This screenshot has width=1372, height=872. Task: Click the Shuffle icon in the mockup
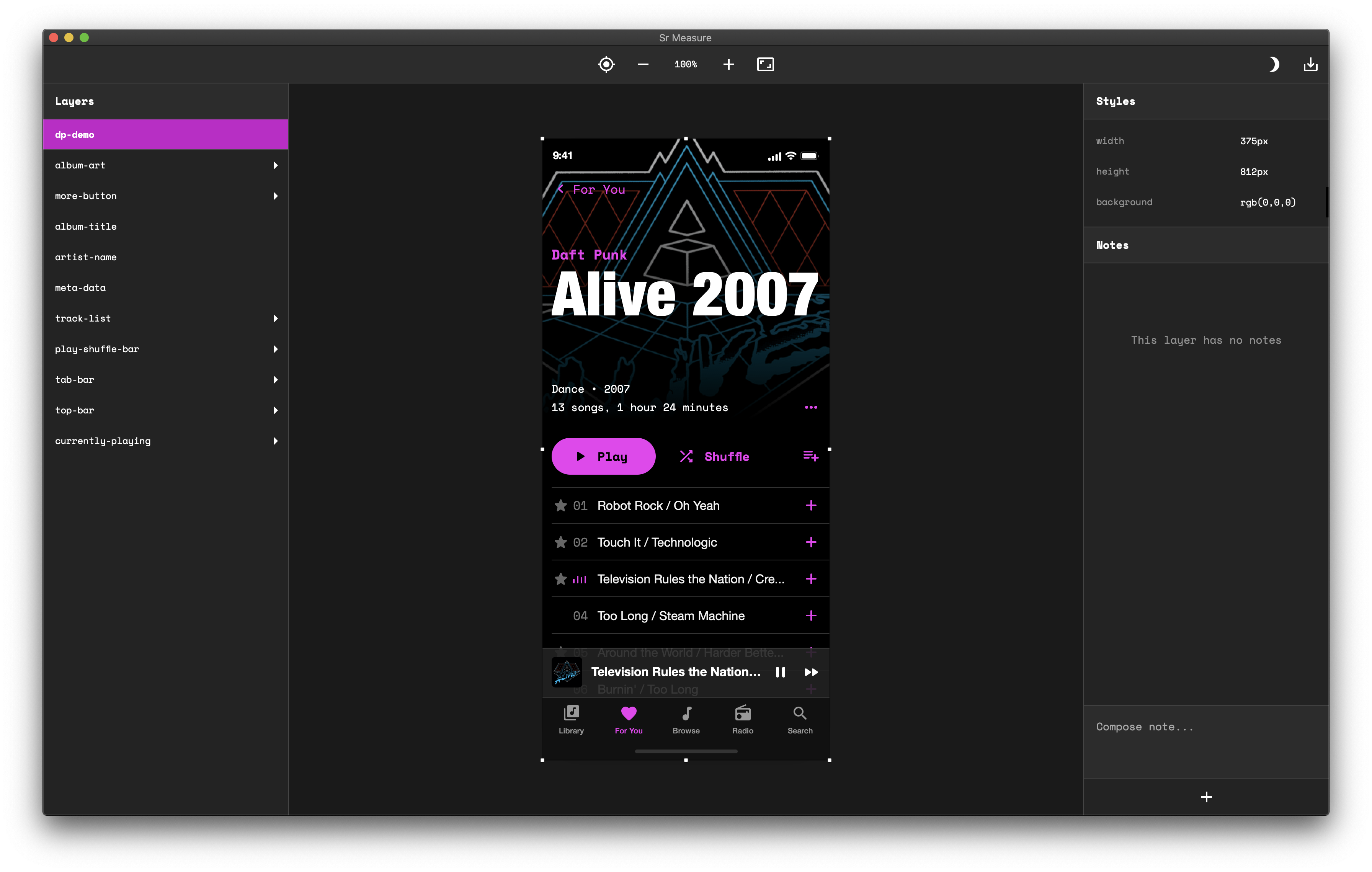click(x=686, y=456)
